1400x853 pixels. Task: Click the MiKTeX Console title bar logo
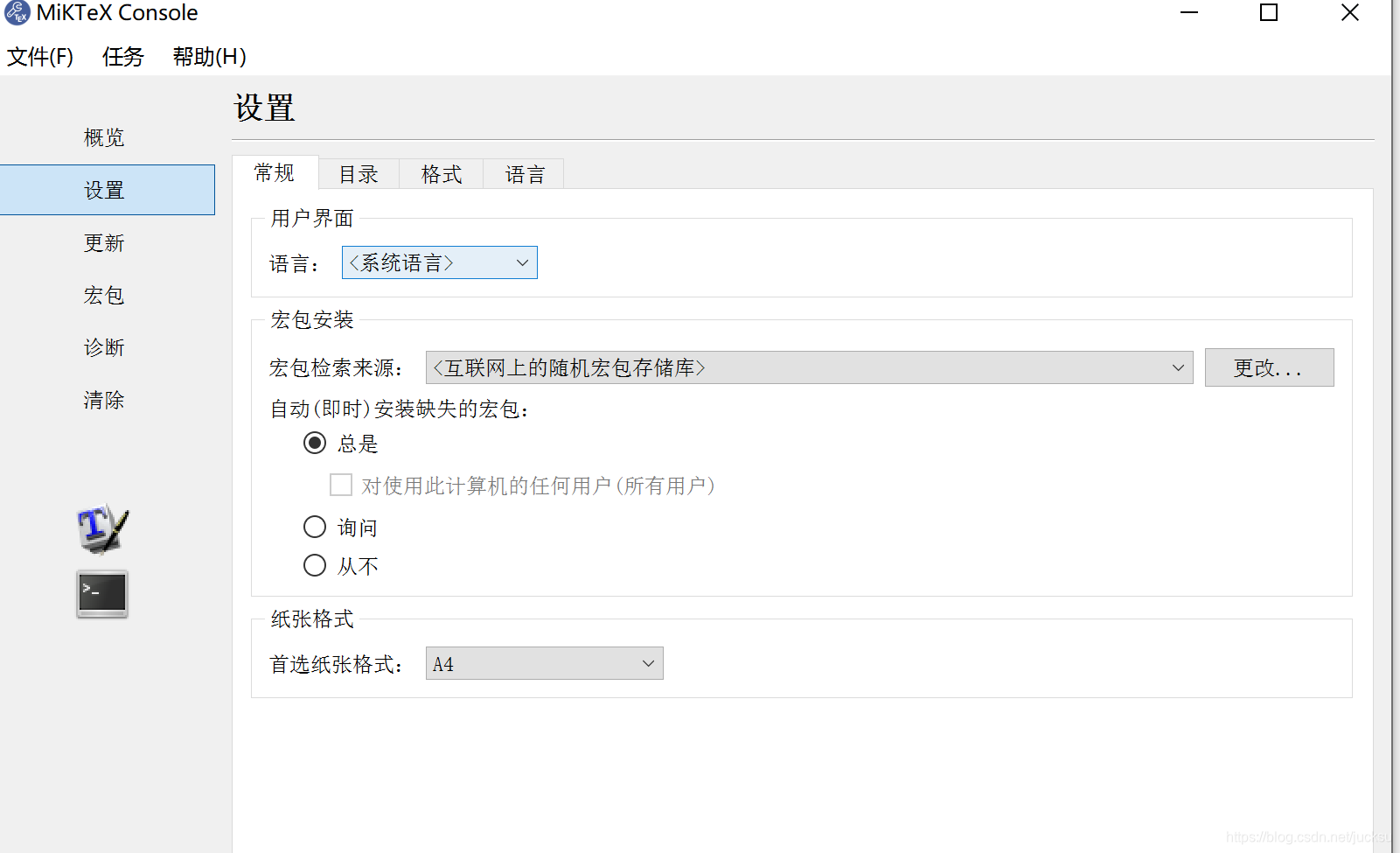(17, 13)
